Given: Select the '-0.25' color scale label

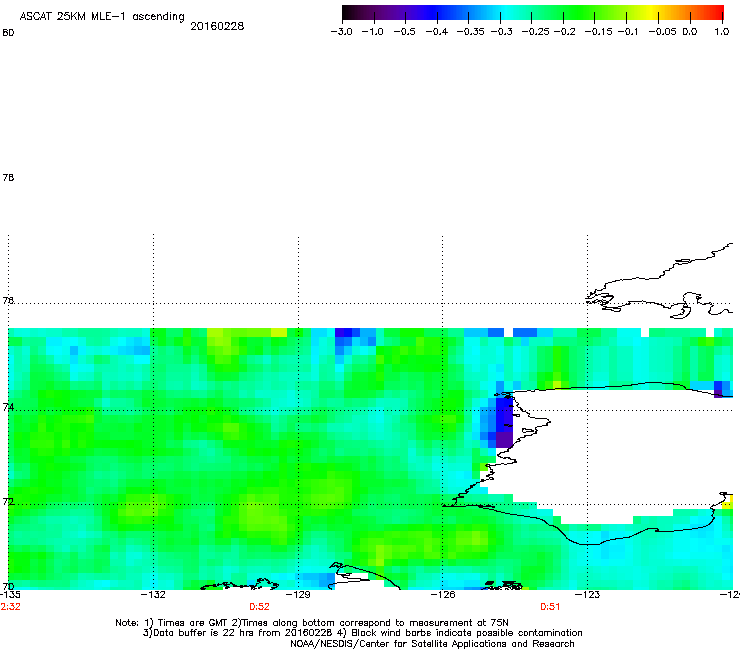Looking at the screenshot, I should pos(535,32).
